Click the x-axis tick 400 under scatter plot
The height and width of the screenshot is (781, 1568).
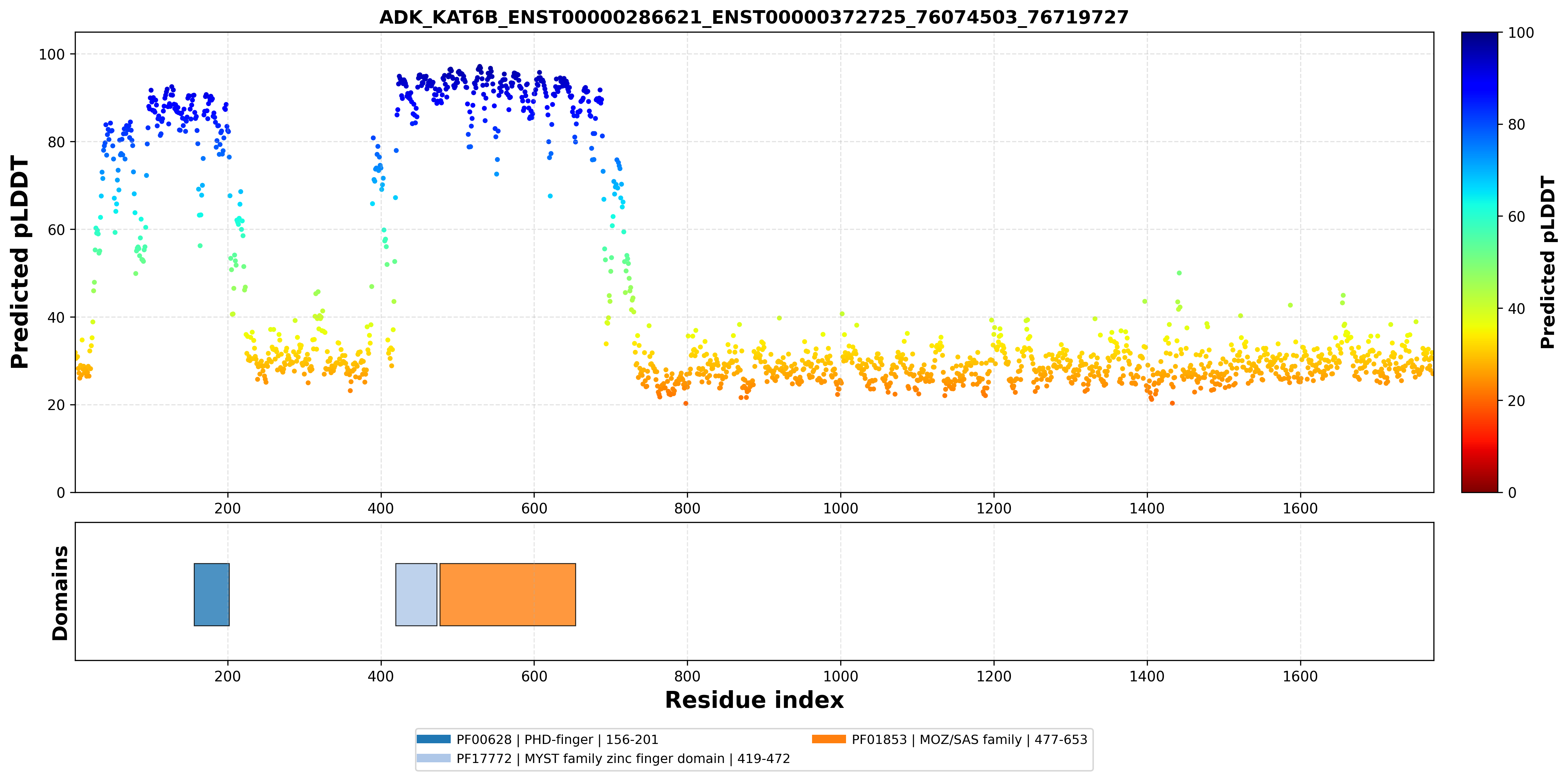coord(381,508)
